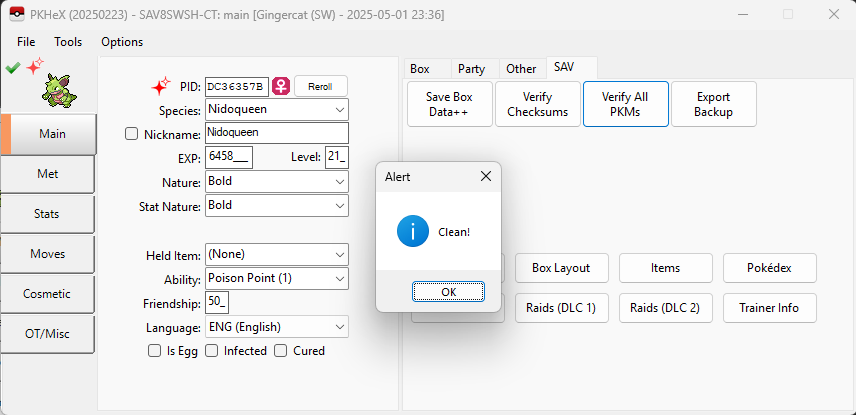Image resolution: width=856 pixels, height=415 pixels.
Task: Click the female gender icon next to PID
Action: click(281, 86)
